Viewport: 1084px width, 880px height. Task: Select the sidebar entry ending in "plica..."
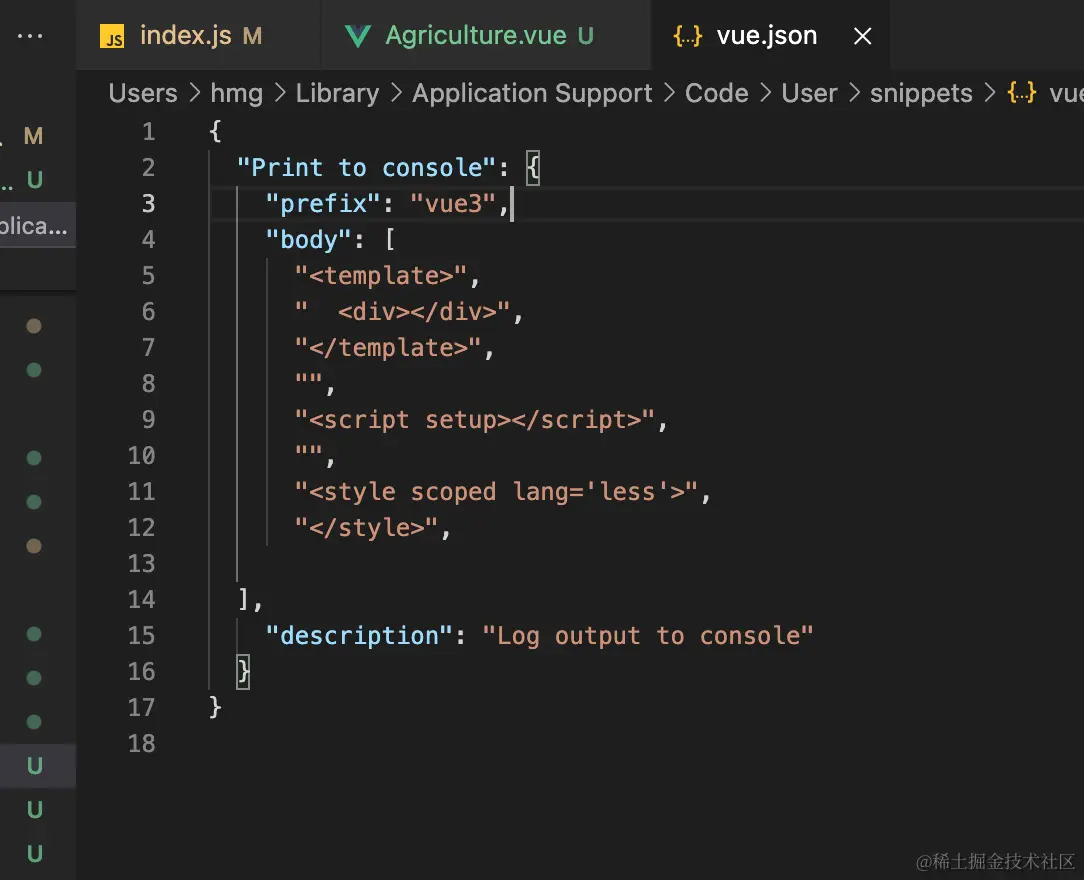tap(38, 225)
